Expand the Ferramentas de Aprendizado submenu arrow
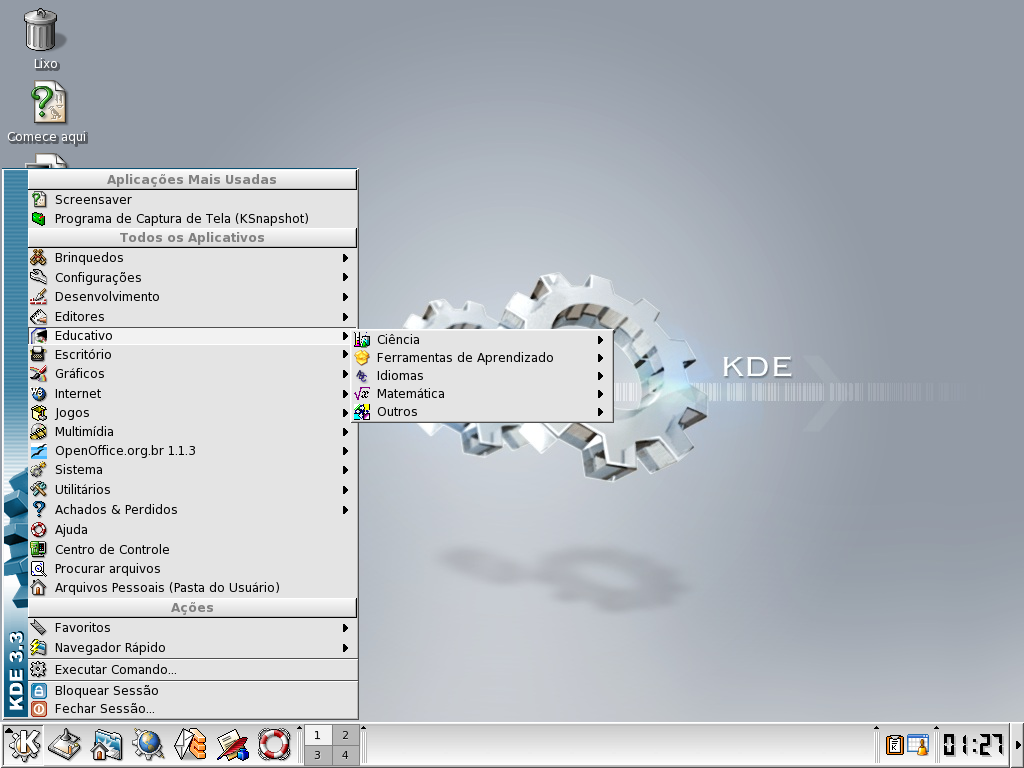1024x768 pixels. coord(600,358)
